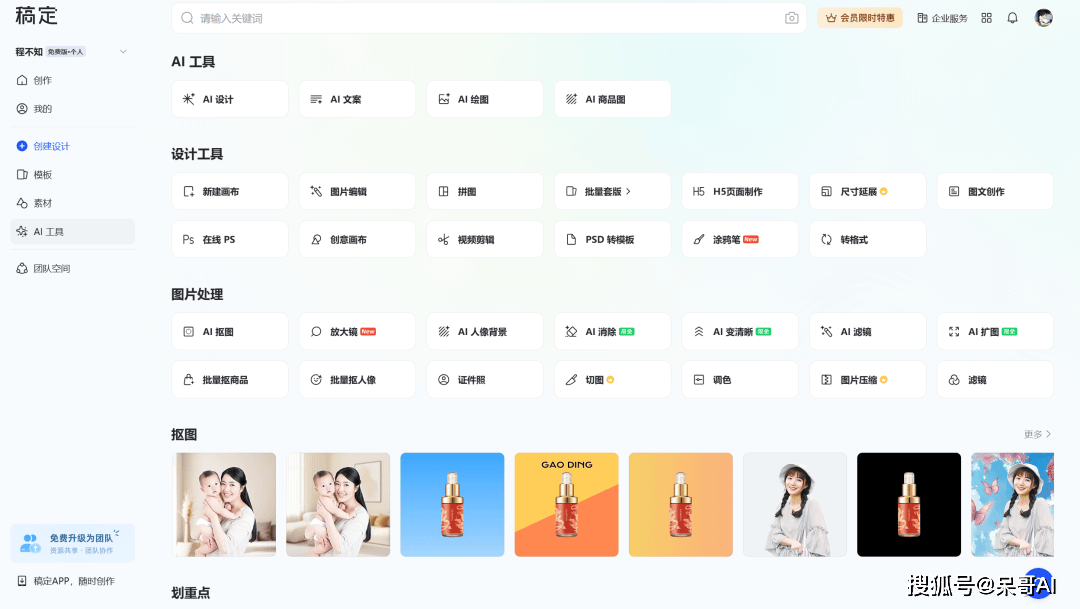Open the 证件照 ID photo tool

(485, 380)
